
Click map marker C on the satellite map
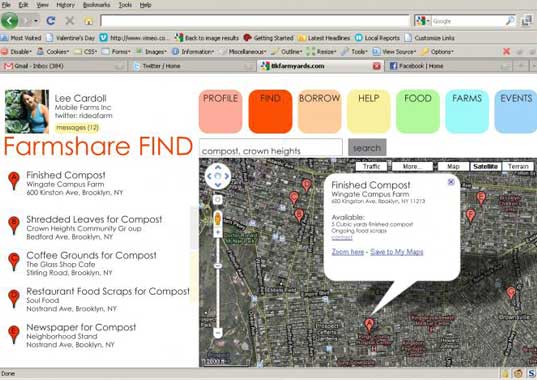294,198
